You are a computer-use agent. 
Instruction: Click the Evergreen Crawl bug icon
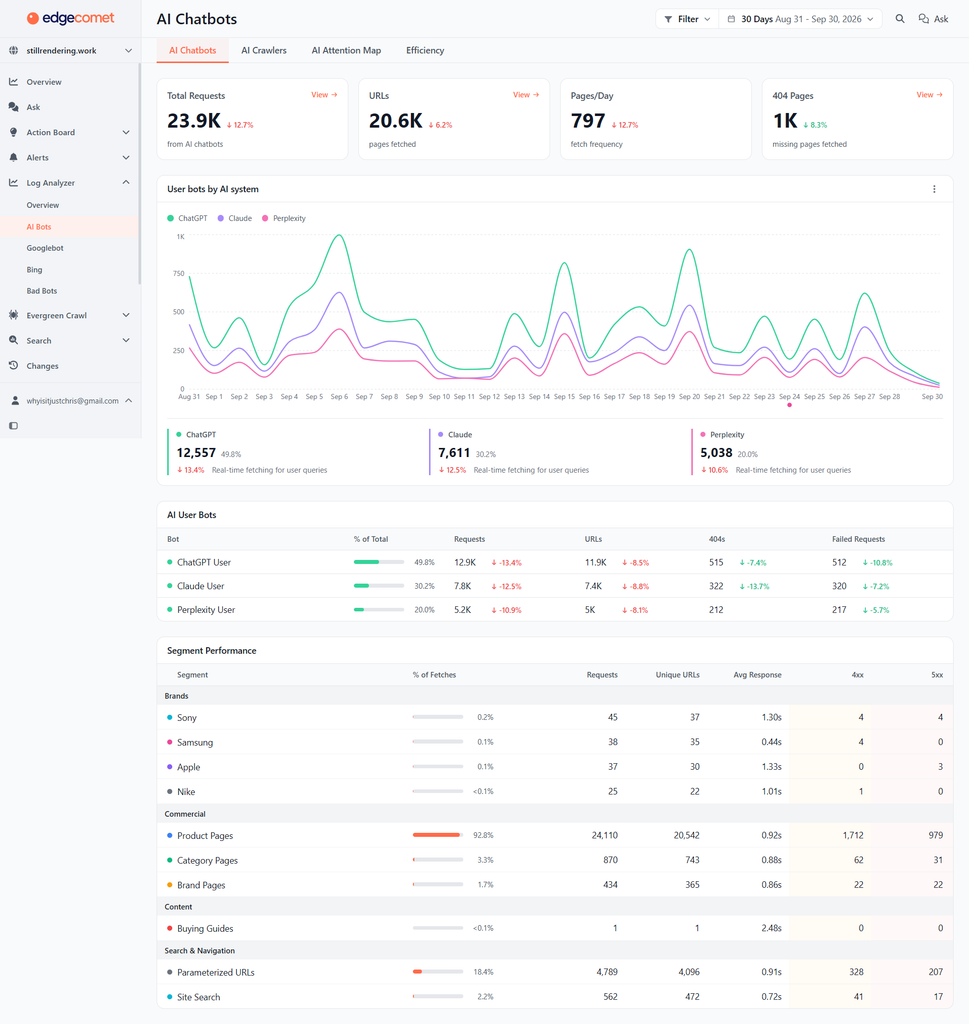click(x=14, y=315)
